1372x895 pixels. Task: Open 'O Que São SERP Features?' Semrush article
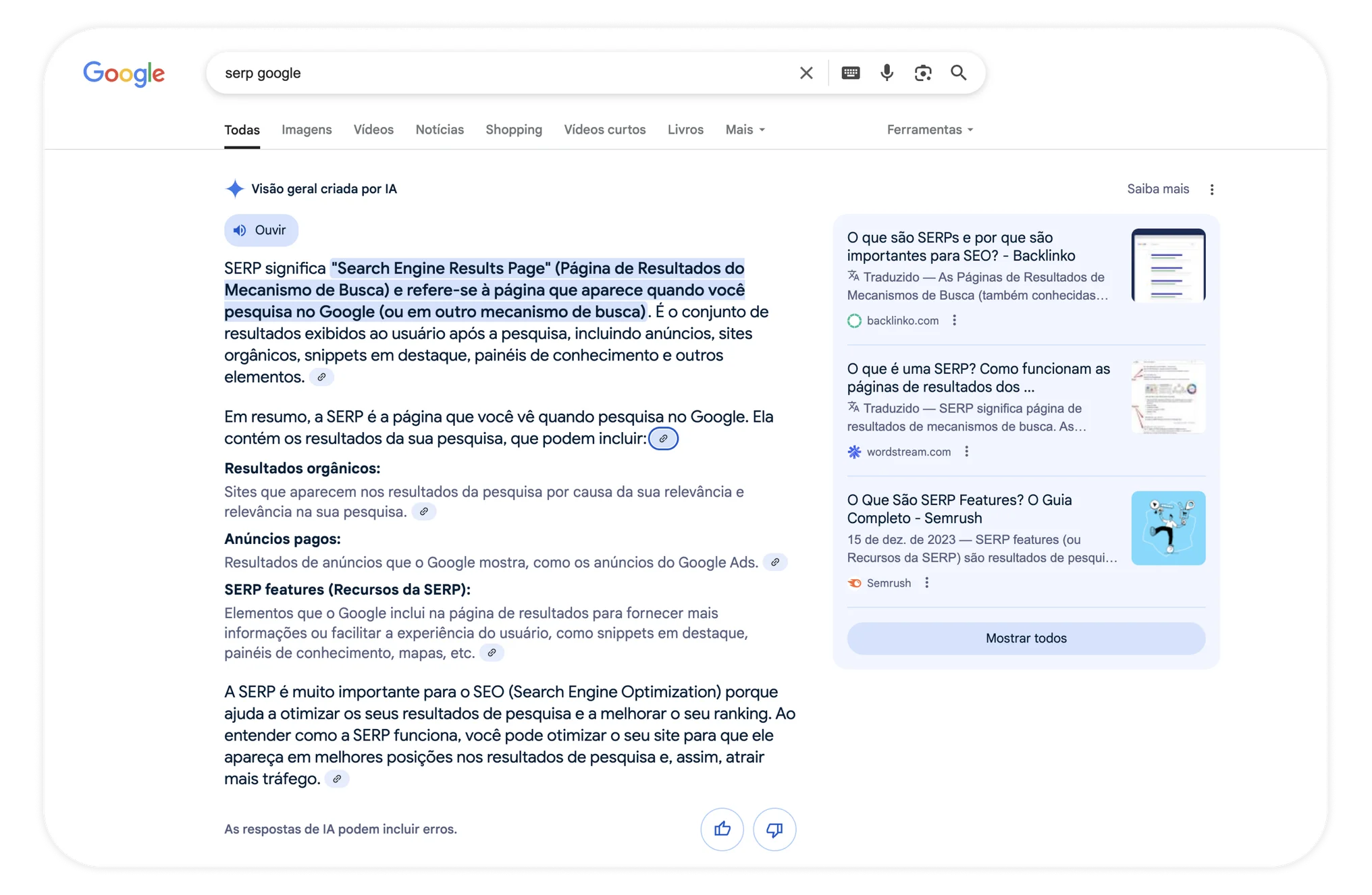959,509
